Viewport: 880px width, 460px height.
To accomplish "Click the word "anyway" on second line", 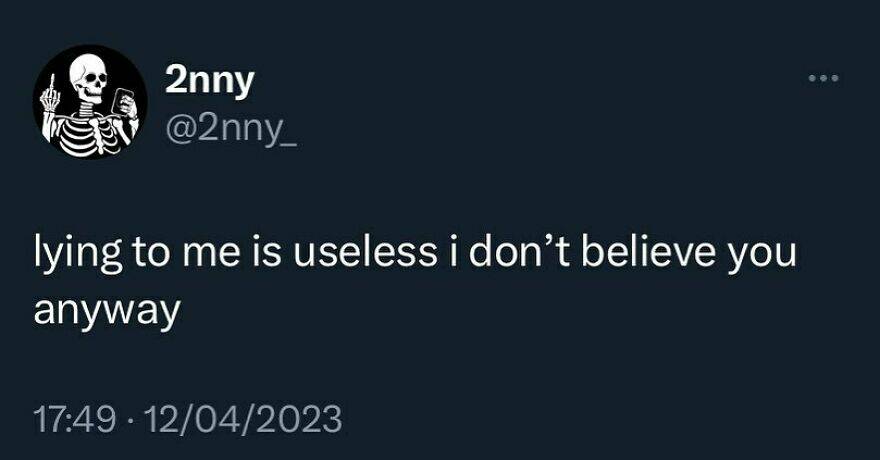I will (105, 310).
